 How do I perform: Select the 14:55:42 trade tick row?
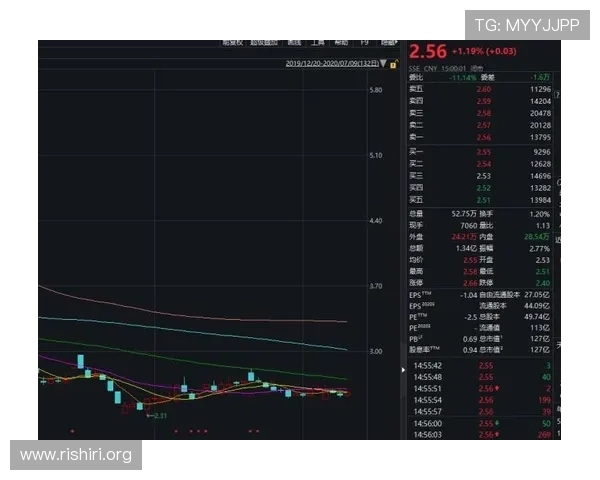(x=481, y=366)
